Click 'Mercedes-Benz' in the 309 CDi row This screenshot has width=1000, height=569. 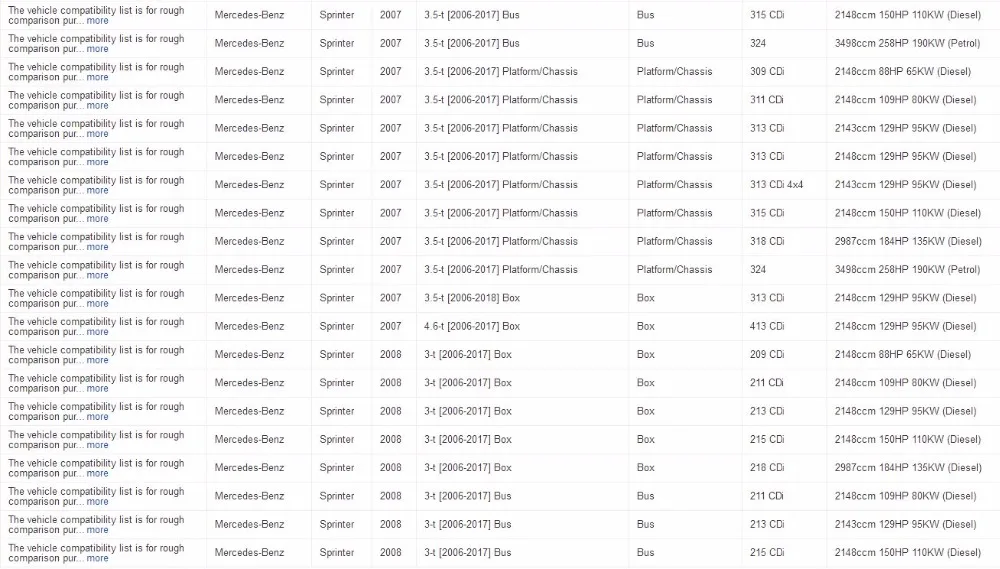click(x=249, y=71)
